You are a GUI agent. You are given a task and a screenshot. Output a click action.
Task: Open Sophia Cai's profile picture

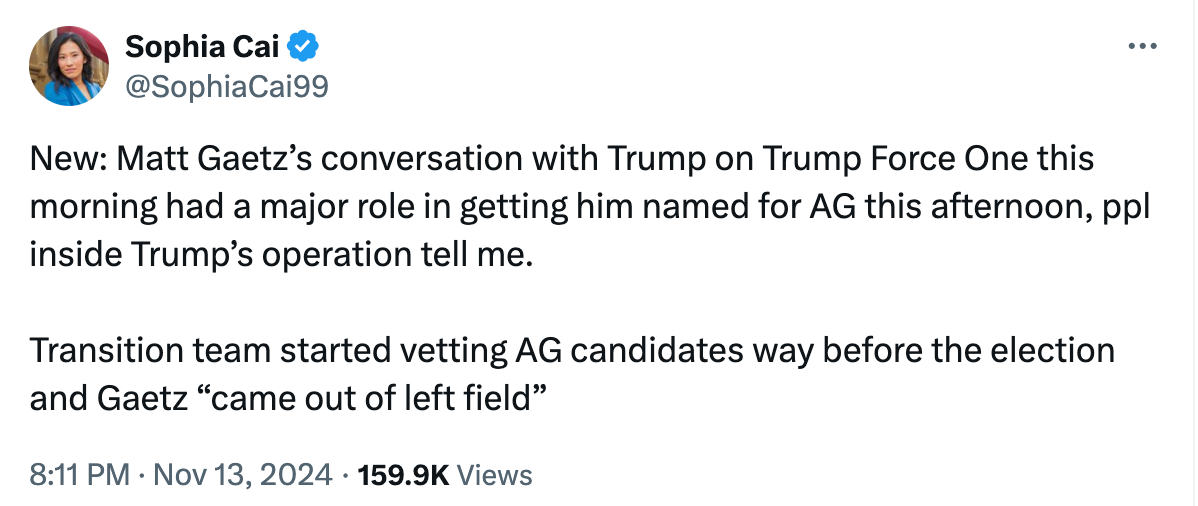click(x=68, y=67)
